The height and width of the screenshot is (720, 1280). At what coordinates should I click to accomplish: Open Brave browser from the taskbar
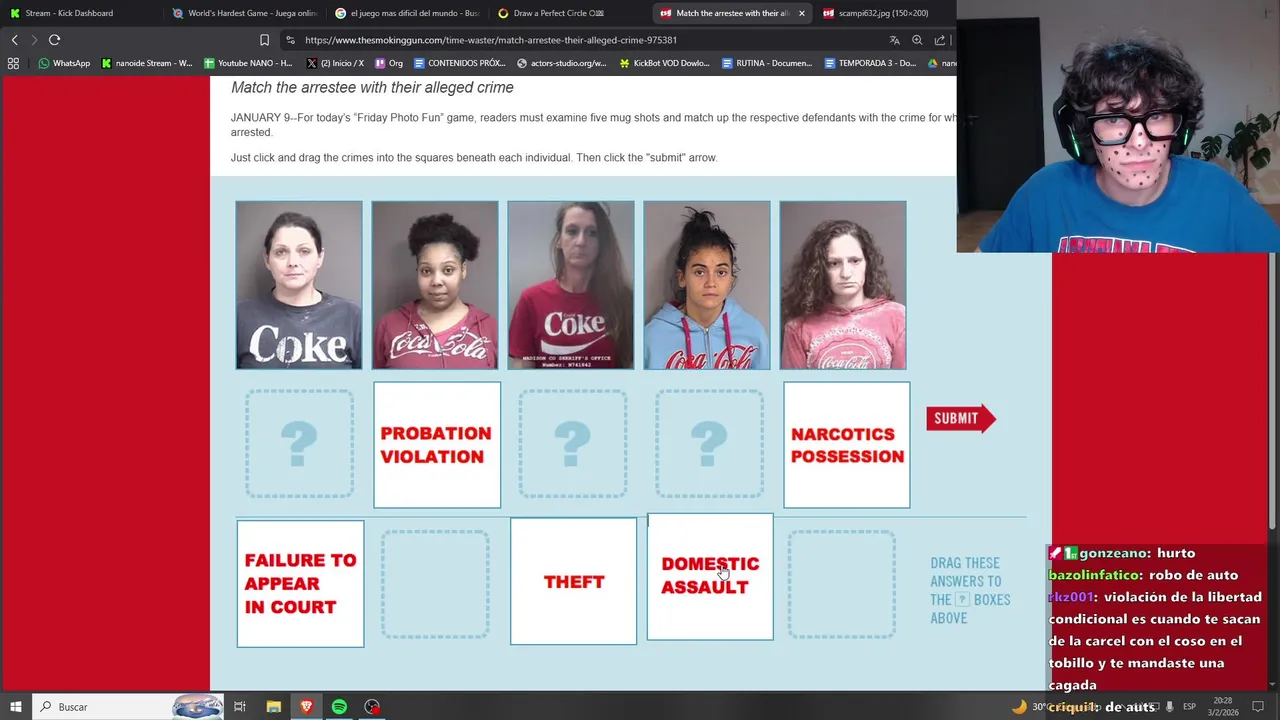306,707
